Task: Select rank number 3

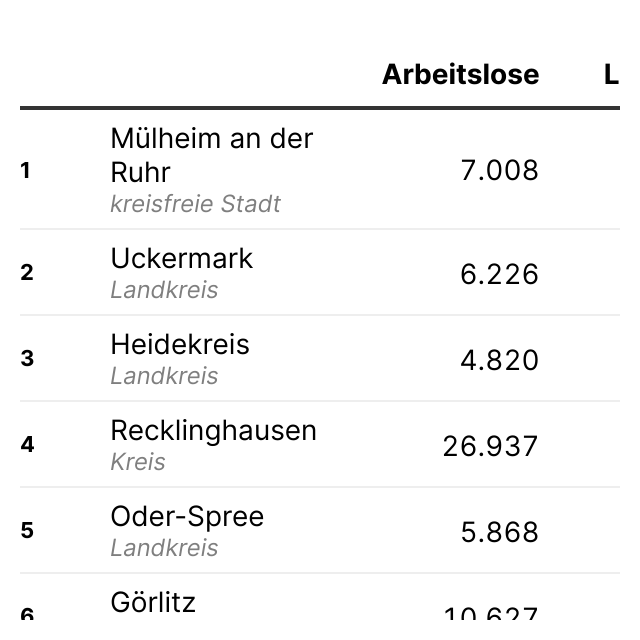Action: [x=27, y=359]
